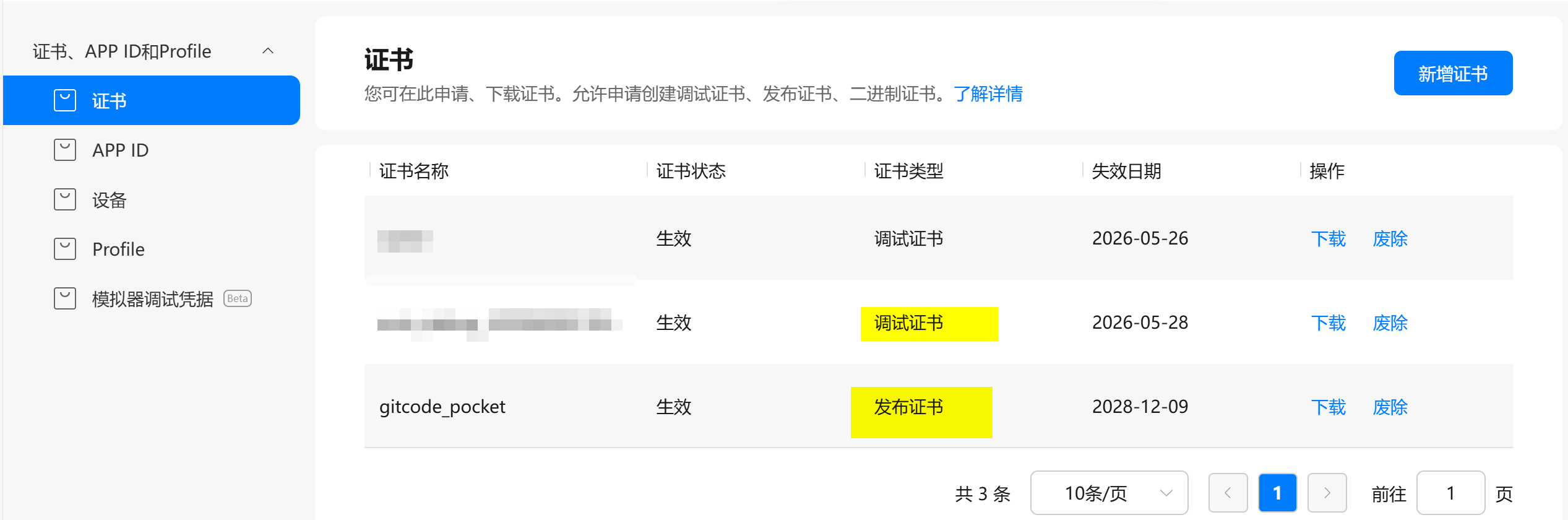The width and height of the screenshot is (1568, 520).
Task: Click the APP ID sidebar icon
Action: pyautogui.click(x=65, y=150)
